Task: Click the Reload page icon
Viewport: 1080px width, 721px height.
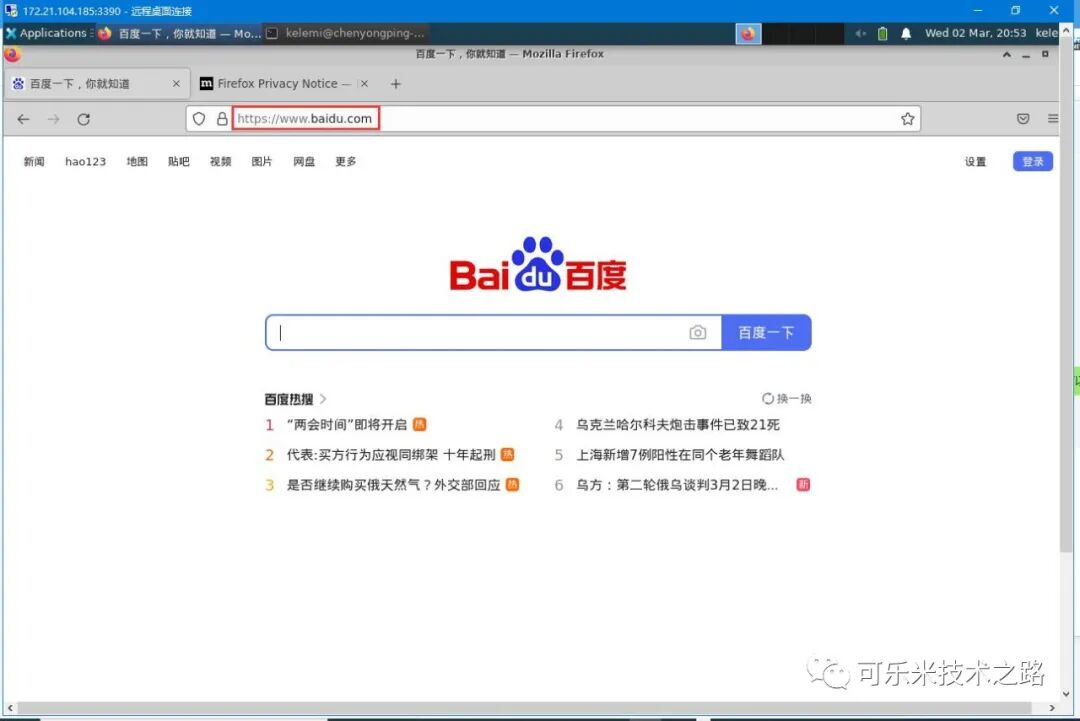Action: tap(84, 118)
